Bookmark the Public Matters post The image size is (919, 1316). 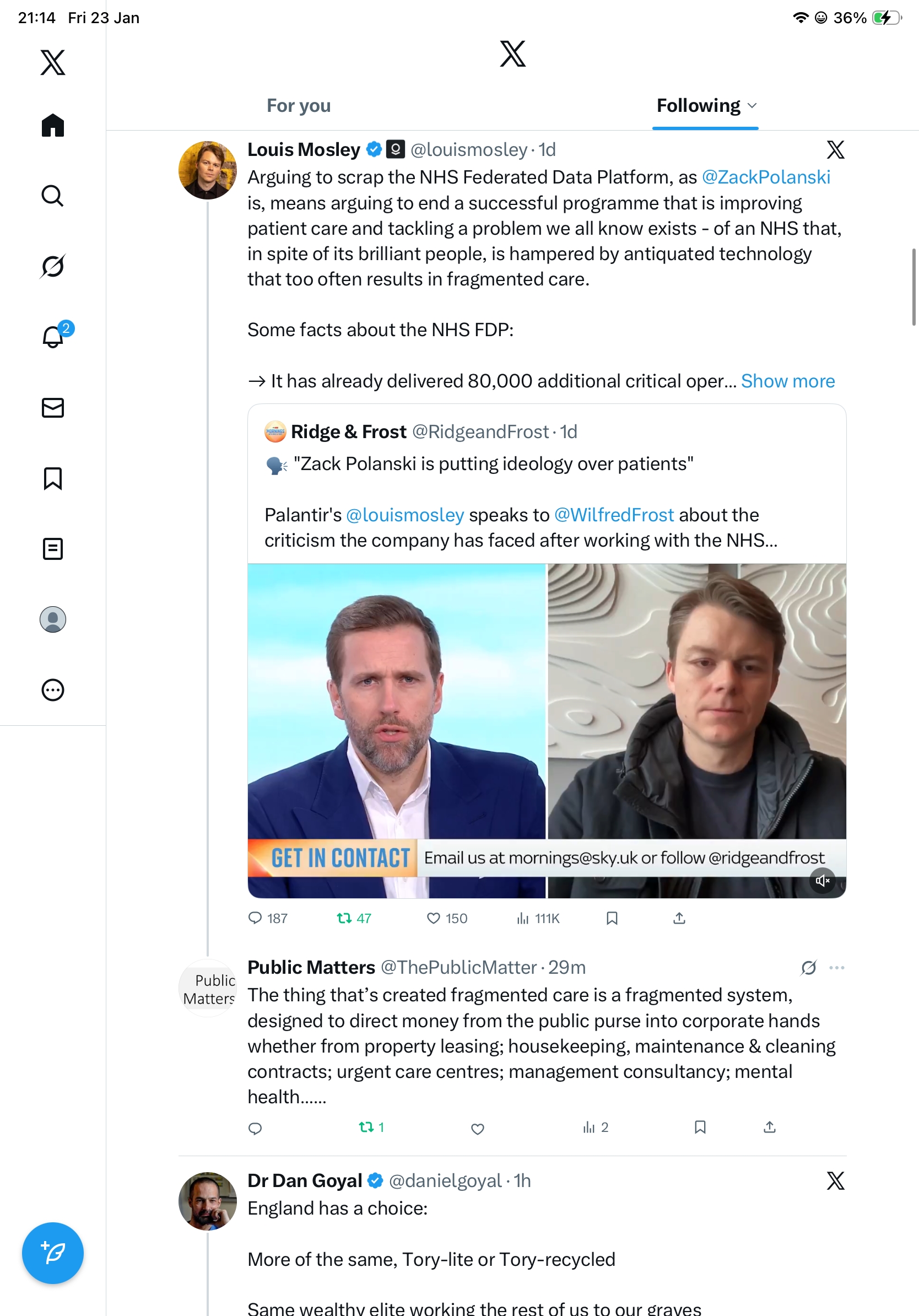click(700, 1128)
